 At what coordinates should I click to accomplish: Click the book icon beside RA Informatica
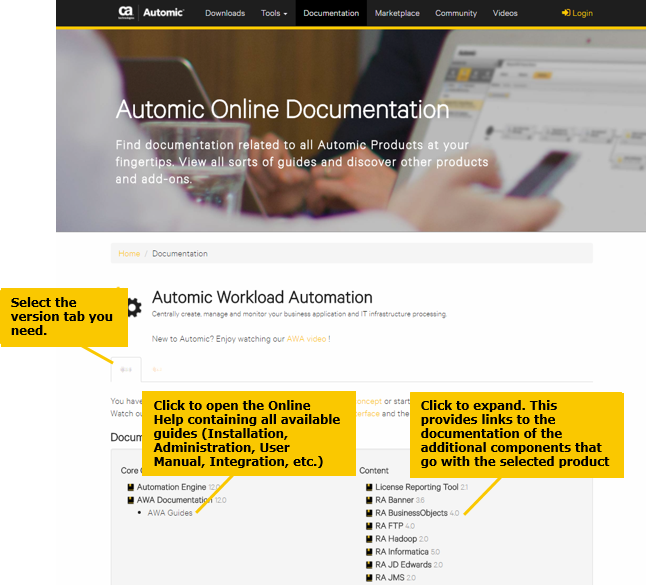tap(370, 552)
